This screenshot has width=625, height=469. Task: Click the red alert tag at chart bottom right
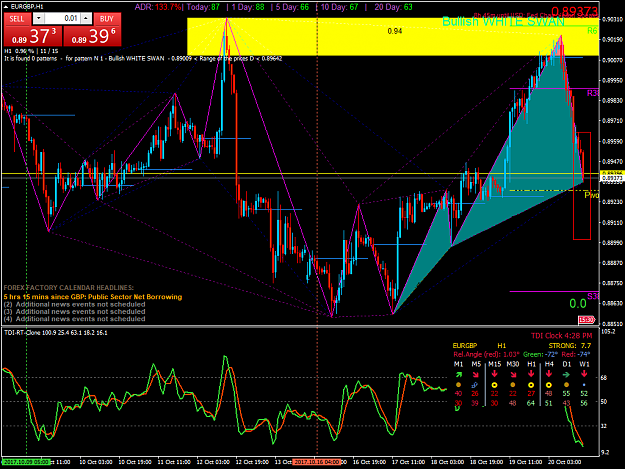[x=586, y=320]
